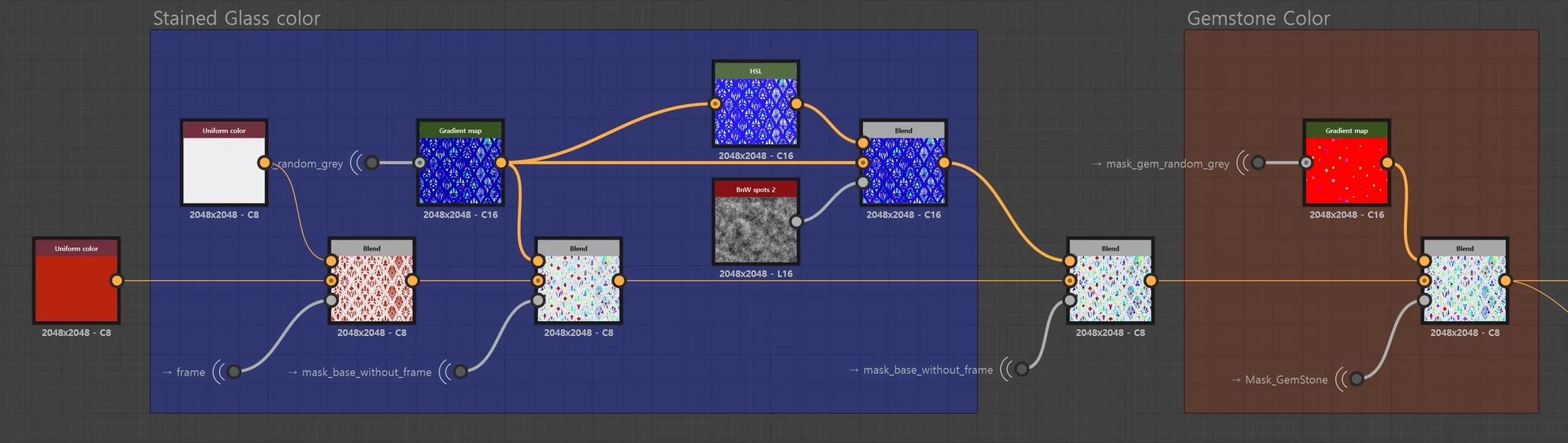Click the HSL node output connector
The image size is (1568, 443).
click(796, 103)
